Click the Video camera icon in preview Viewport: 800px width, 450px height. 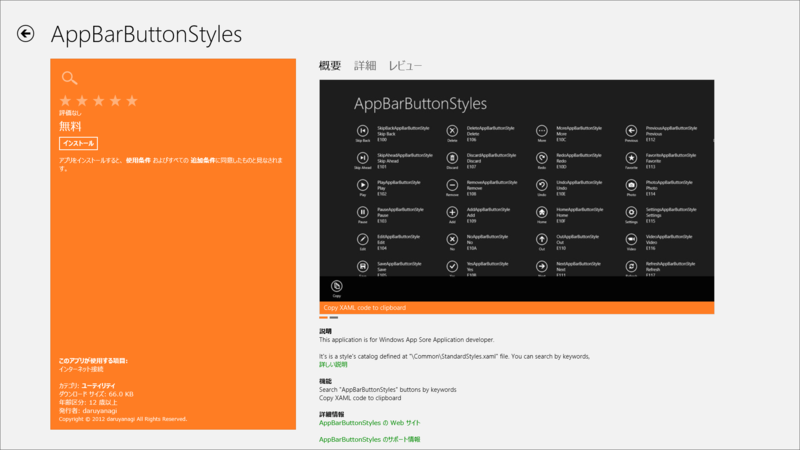(x=631, y=239)
